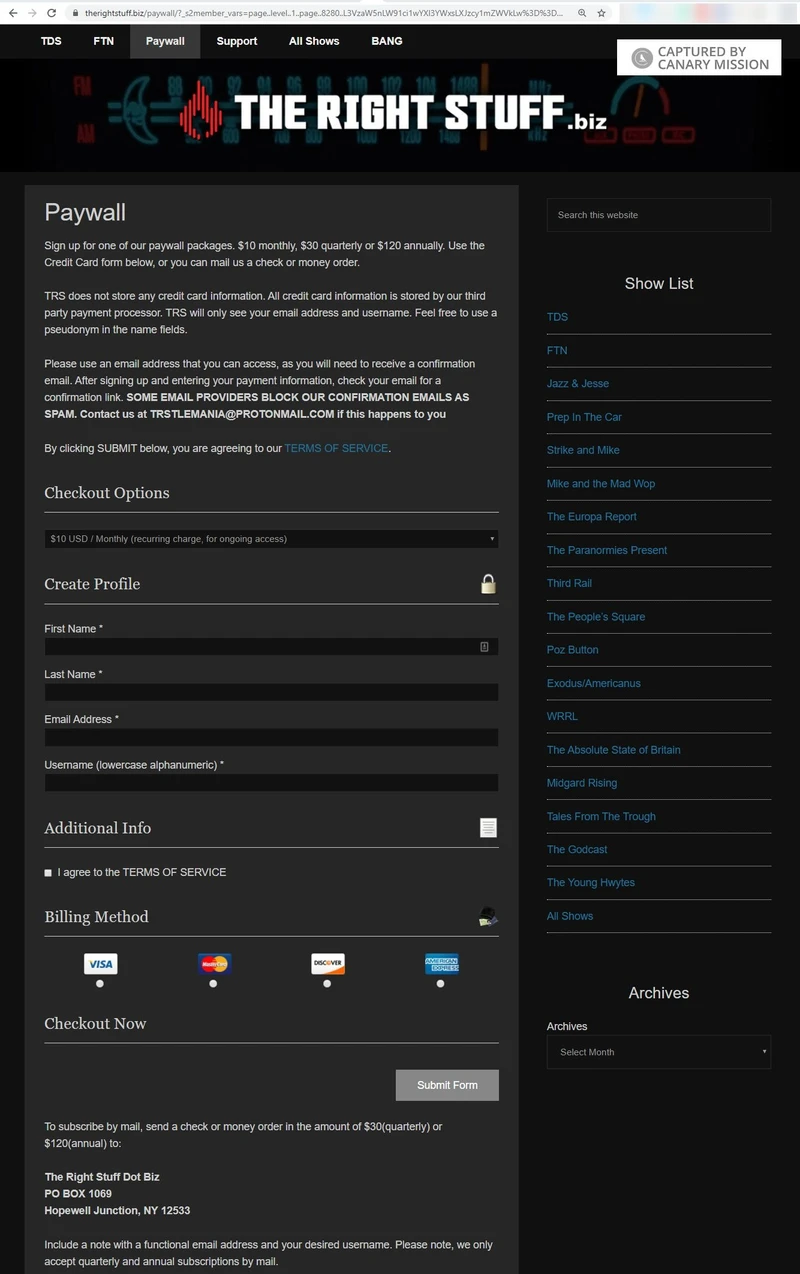The width and height of the screenshot is (800, 1274).
Task: Select the American Express radio button
Action: pos(441,984)
